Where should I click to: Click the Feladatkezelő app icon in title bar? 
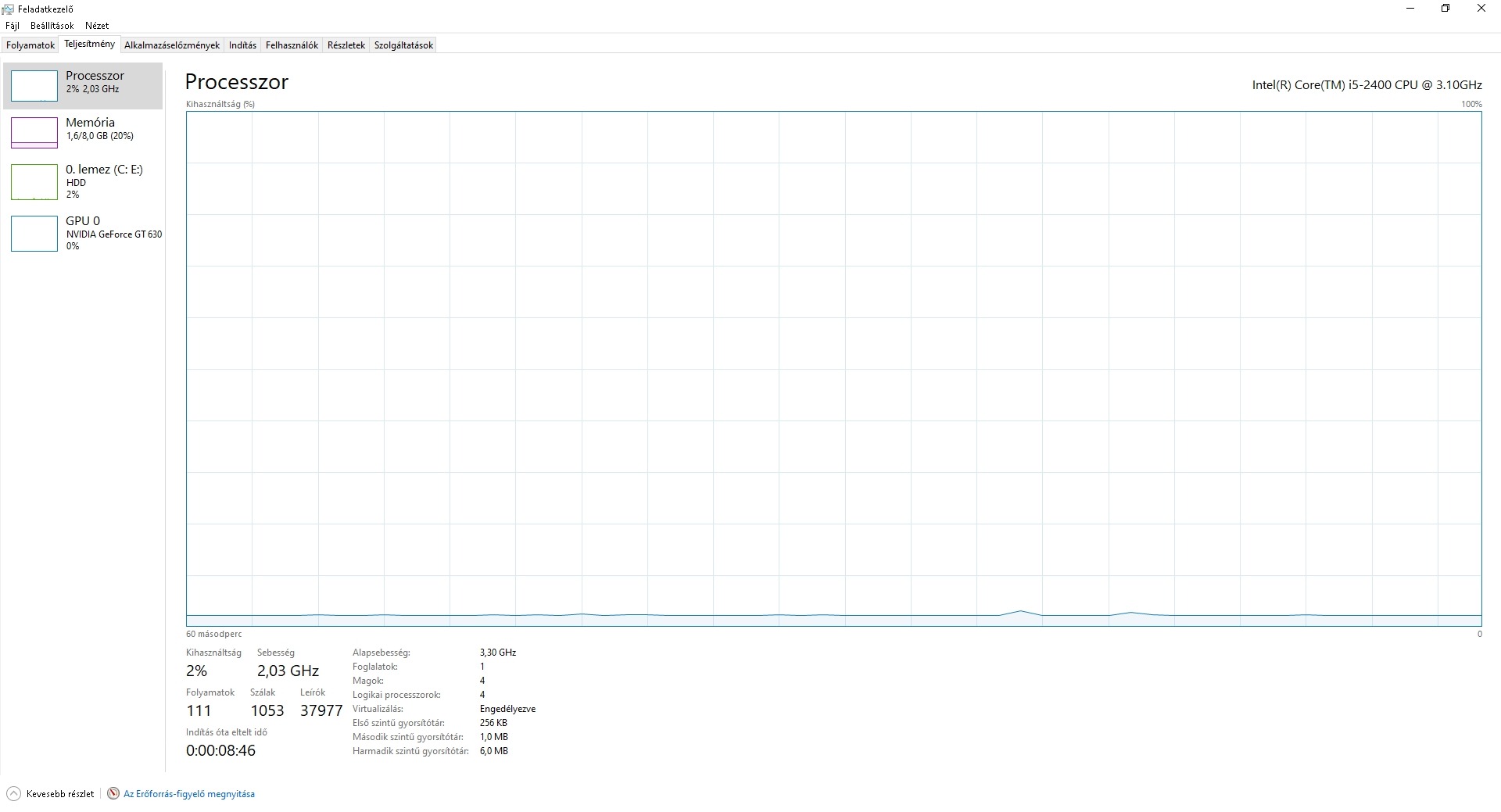coord(9,9)
